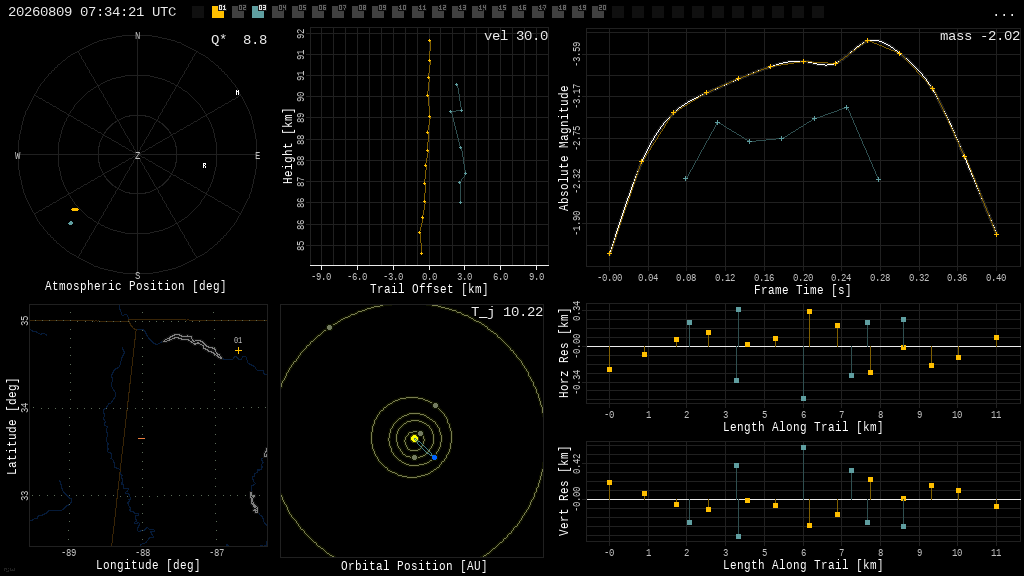Toggle station 07 square in top bar
1024x576 pixels.
(338, 12)
